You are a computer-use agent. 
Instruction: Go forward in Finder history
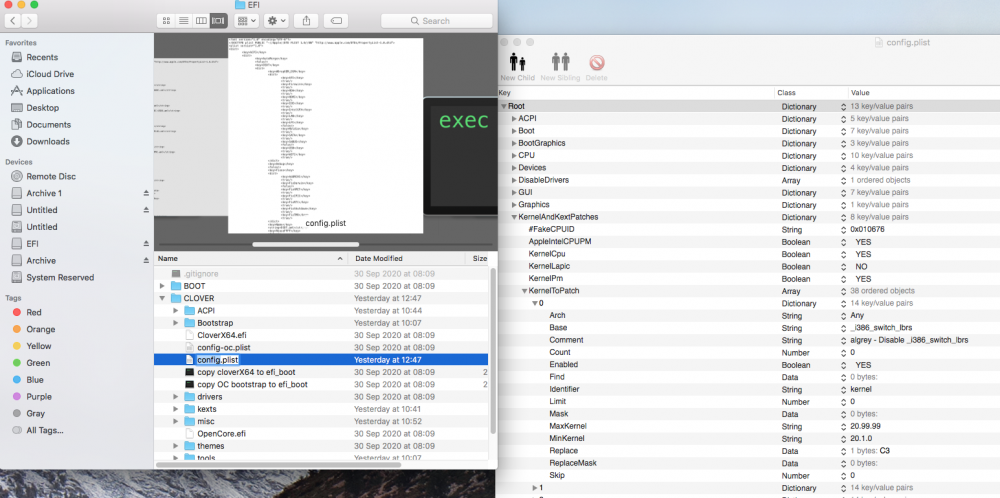29,21
